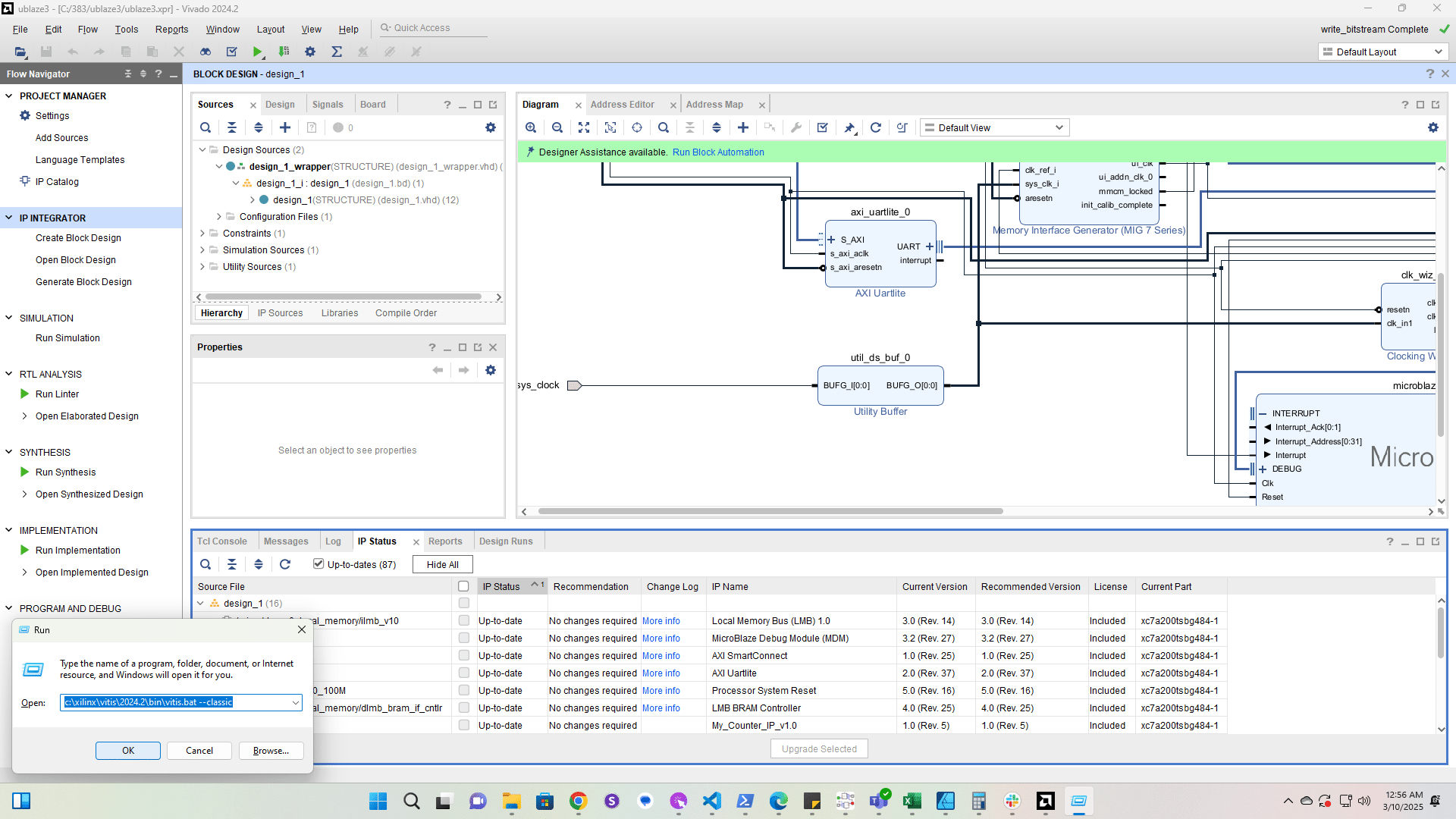
Task: Check the box for AXI Uartlite row
Action: 463,673
